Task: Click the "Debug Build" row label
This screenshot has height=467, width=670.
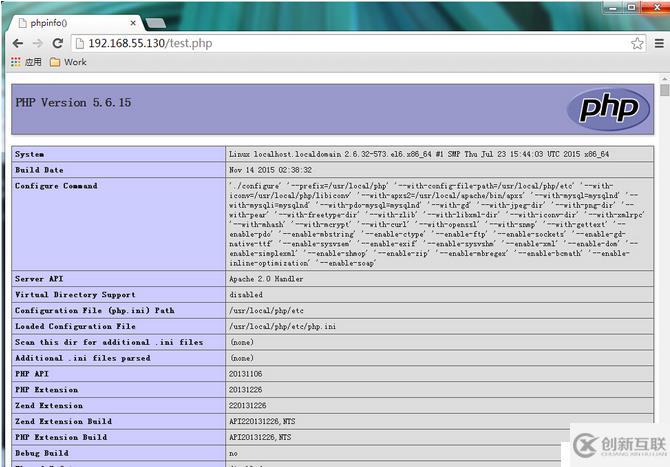Action: [41, 453]
